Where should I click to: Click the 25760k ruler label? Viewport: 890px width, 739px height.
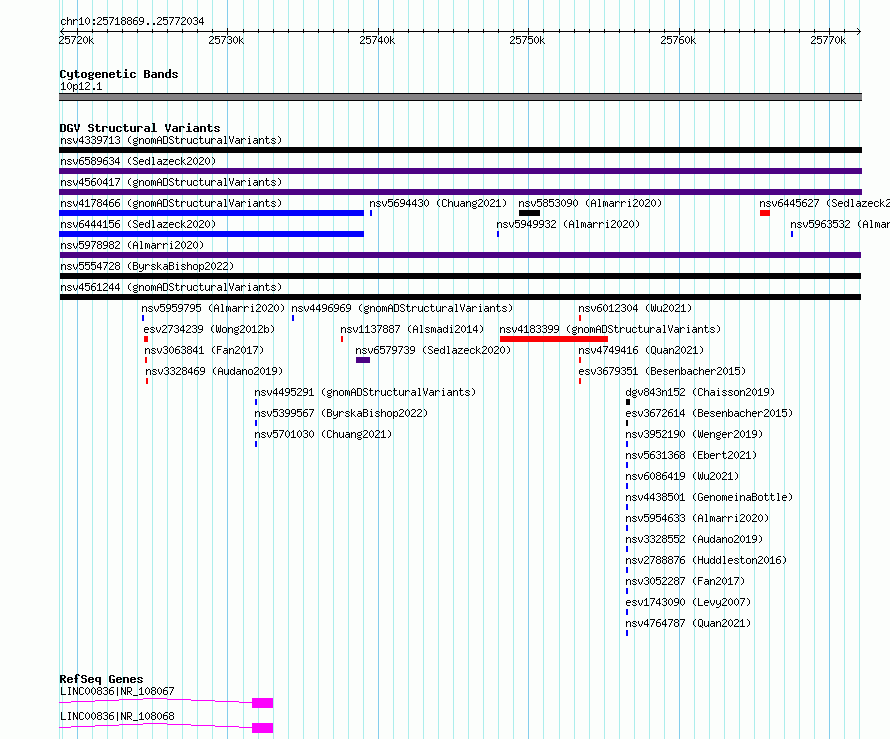(678, 40)
